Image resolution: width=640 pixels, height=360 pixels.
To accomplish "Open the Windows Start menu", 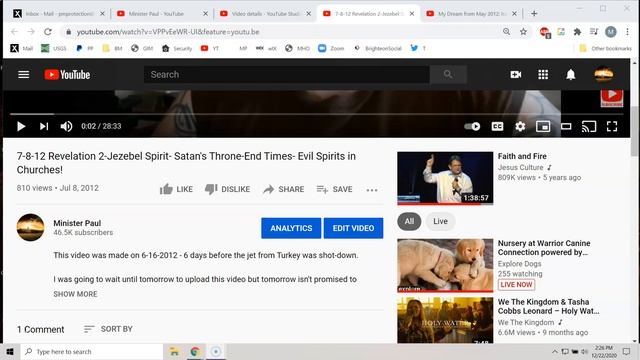I will coord(10,351).
